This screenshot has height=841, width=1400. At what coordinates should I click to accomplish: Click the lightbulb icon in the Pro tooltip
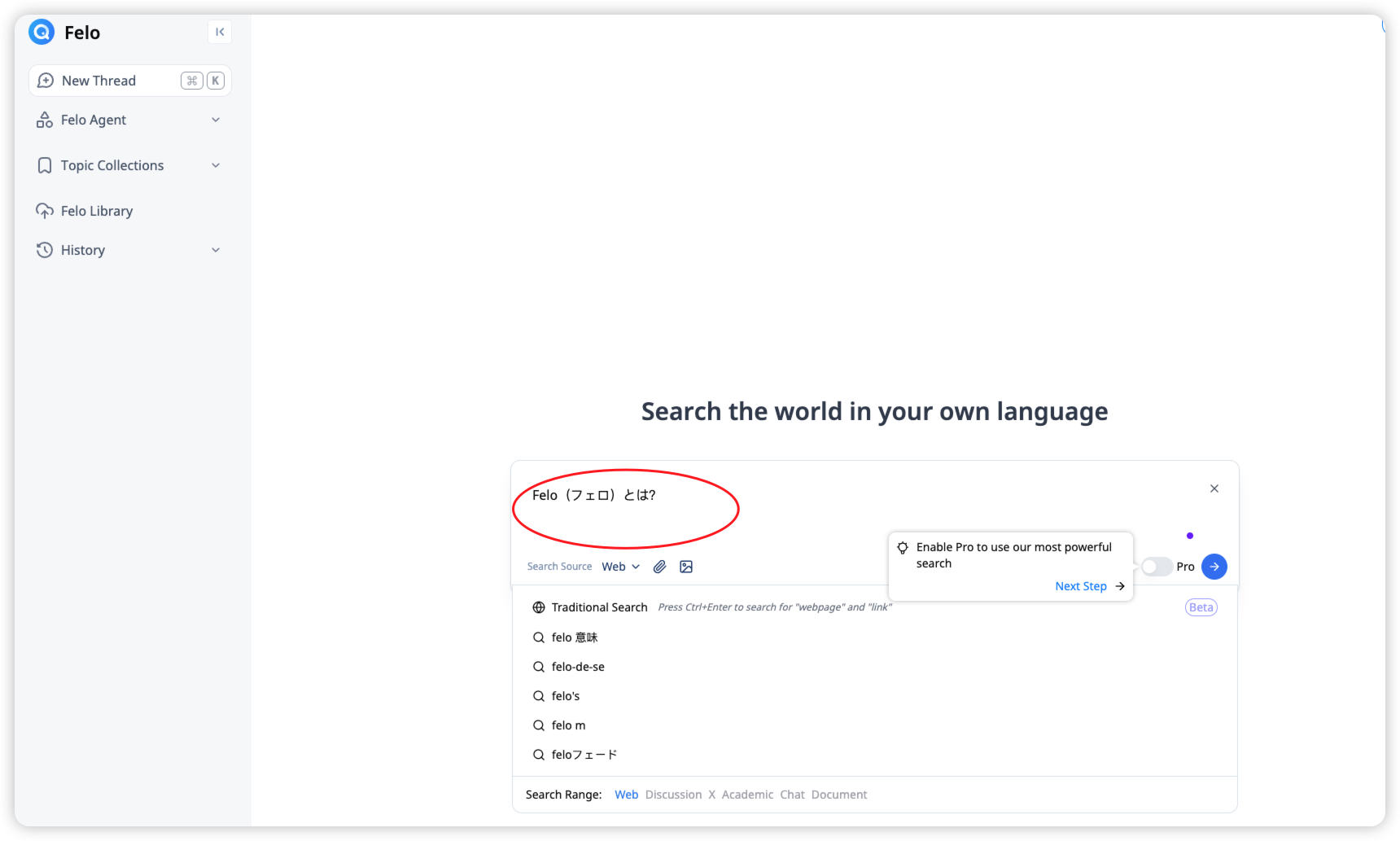tap(903, 548)
